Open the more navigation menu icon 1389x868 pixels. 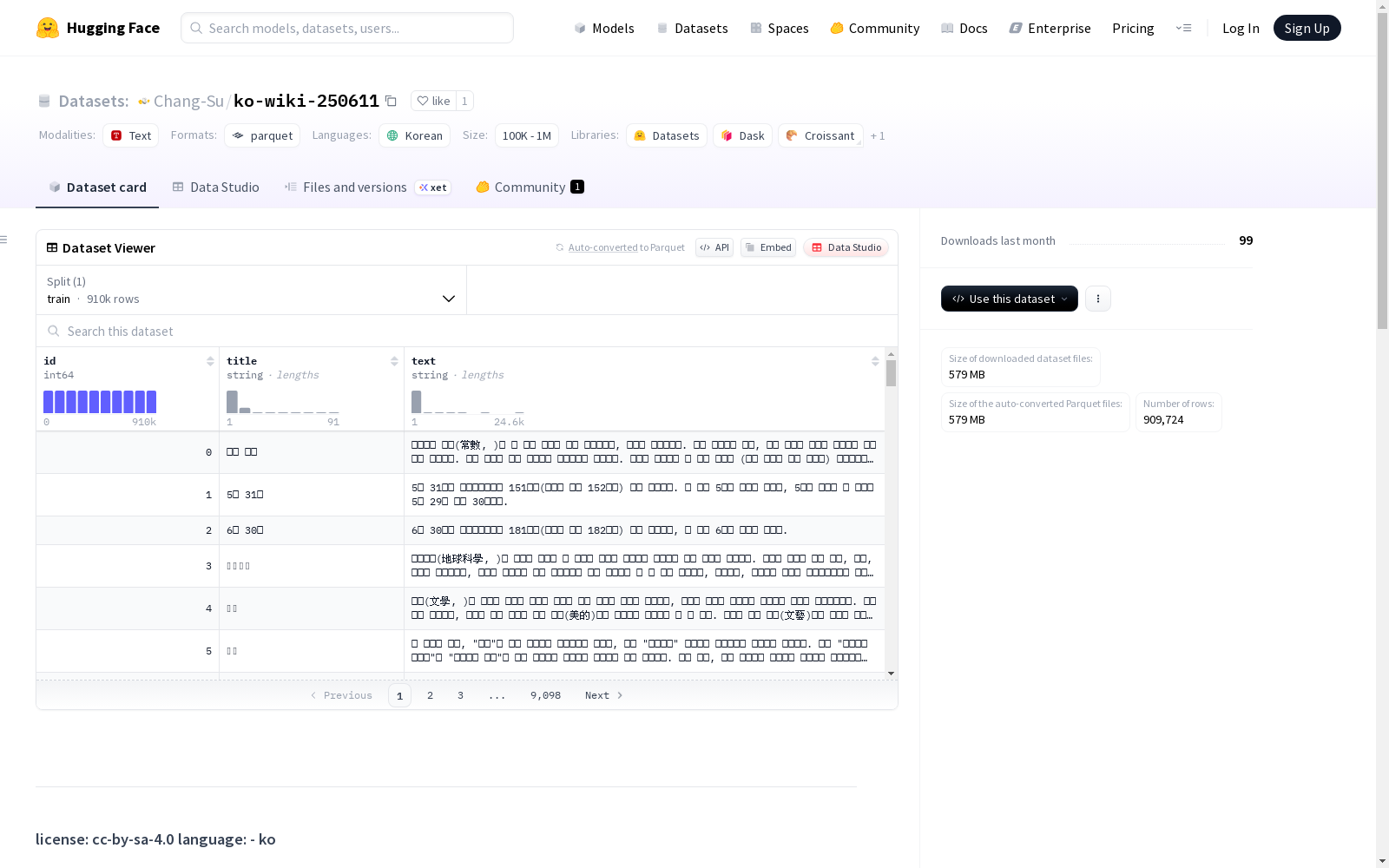1183,28
